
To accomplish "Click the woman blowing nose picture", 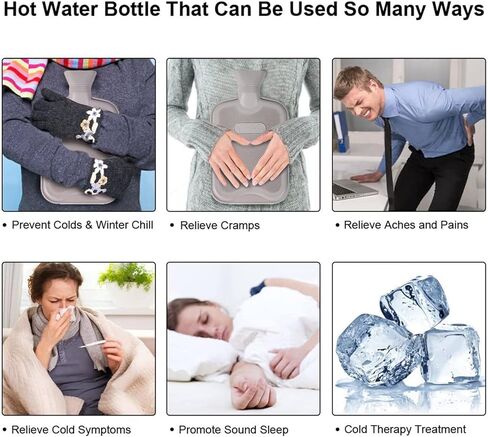I will [79, 339].
